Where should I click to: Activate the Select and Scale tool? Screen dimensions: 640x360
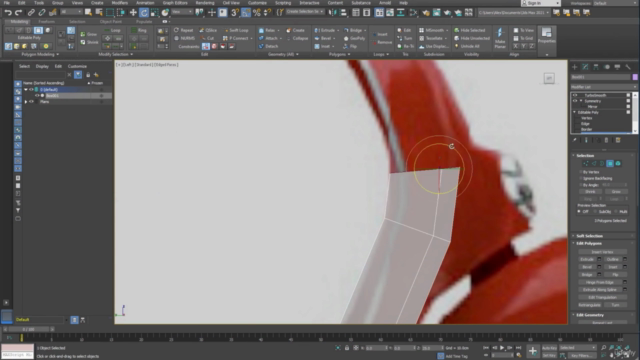pos(155,13)
